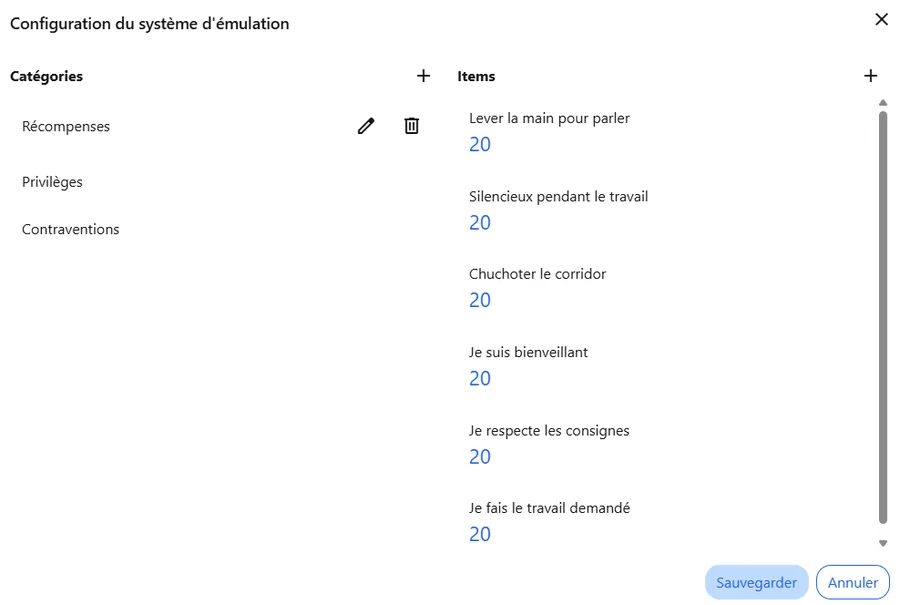900x605 pixels.
Task: Select item Chuchoter le corridor
Action: [537, 274]
